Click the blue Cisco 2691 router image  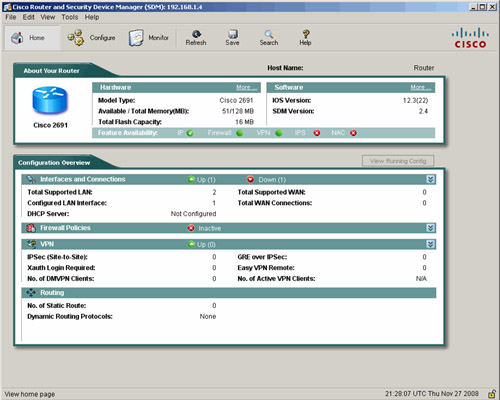(50, 100)
